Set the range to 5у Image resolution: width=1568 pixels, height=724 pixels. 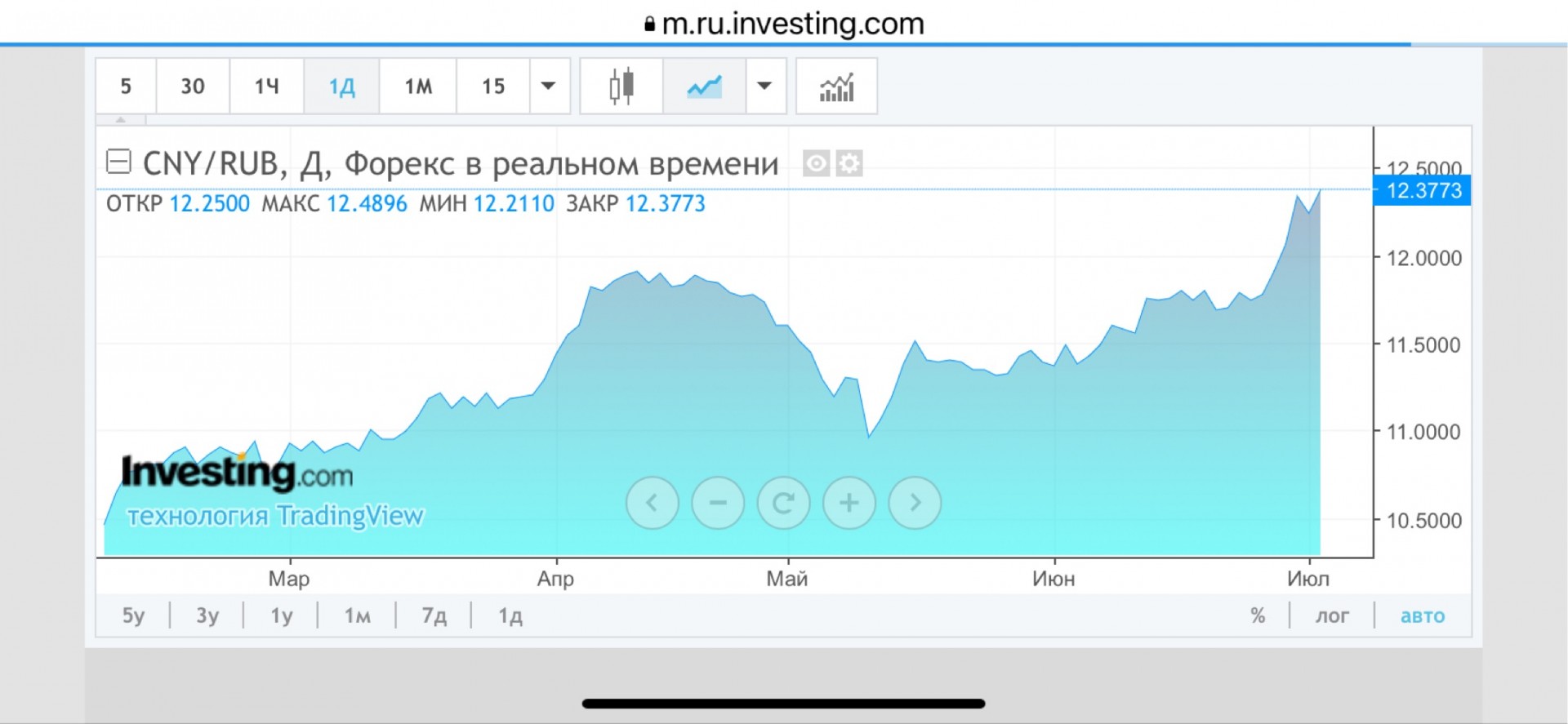[134, 615]
